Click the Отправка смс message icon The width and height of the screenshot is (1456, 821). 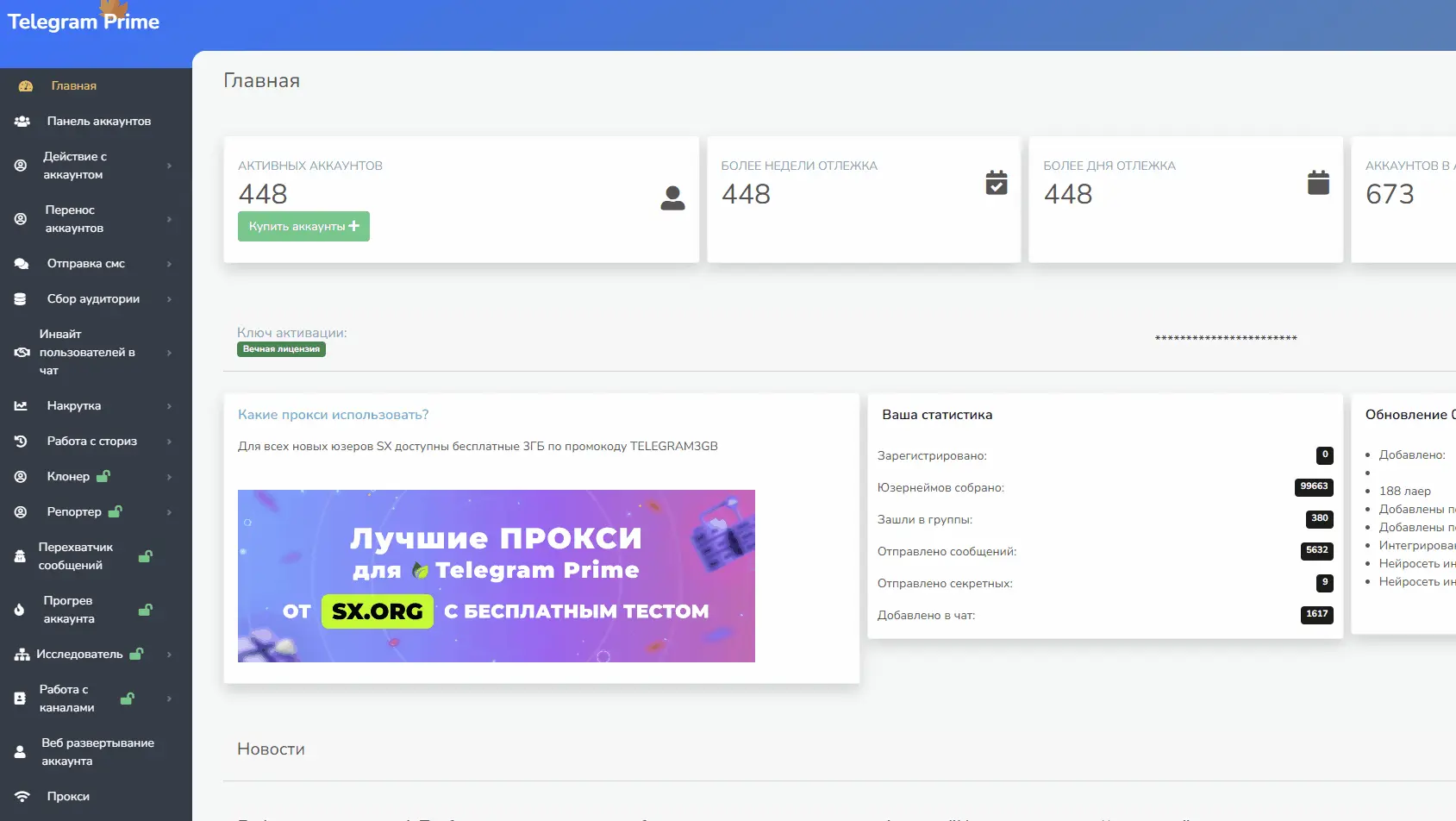click(22, 263)
